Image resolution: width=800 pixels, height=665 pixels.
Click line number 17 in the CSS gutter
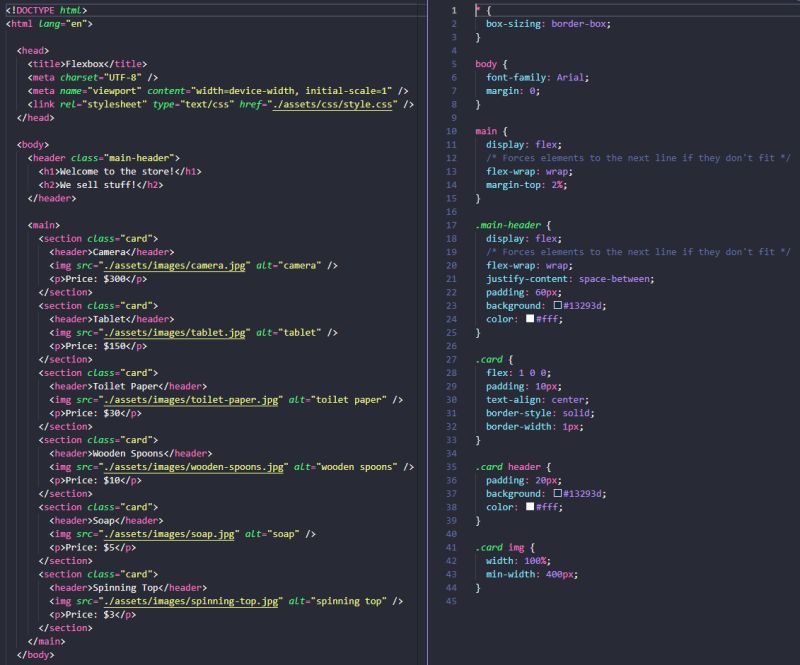[452, 225]
